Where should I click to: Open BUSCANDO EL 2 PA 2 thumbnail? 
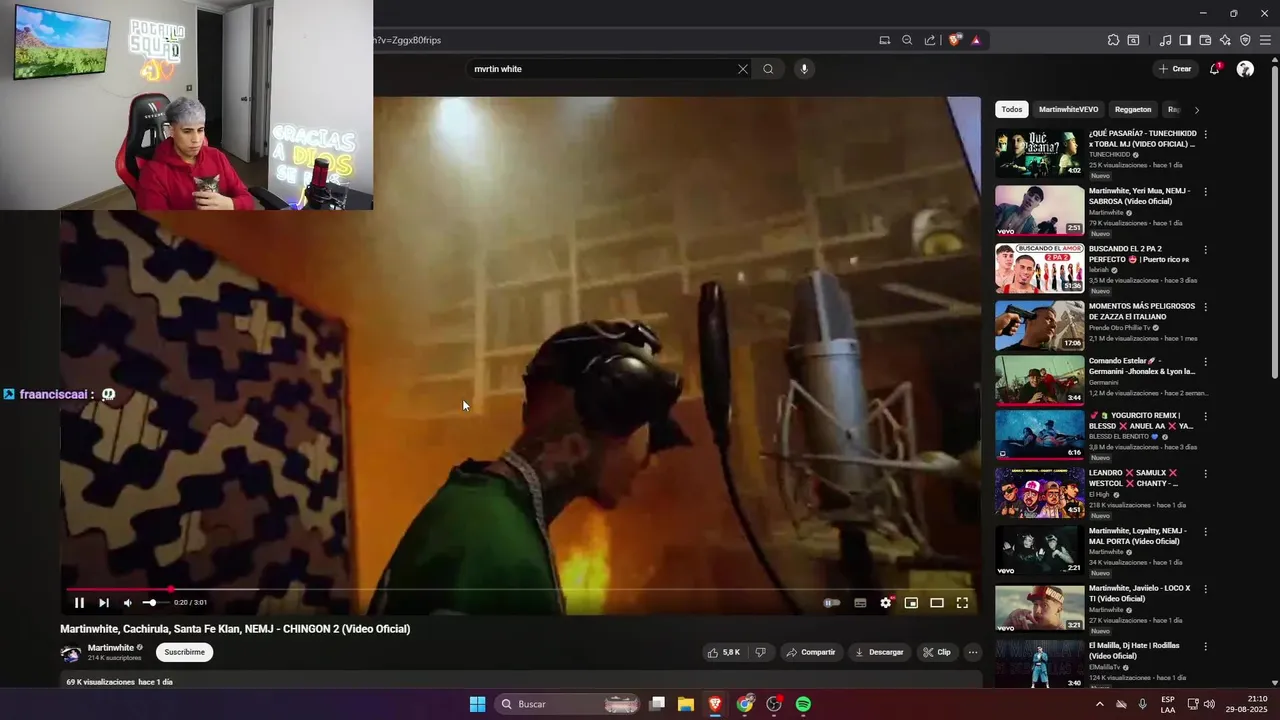(x=1039, y=267)
